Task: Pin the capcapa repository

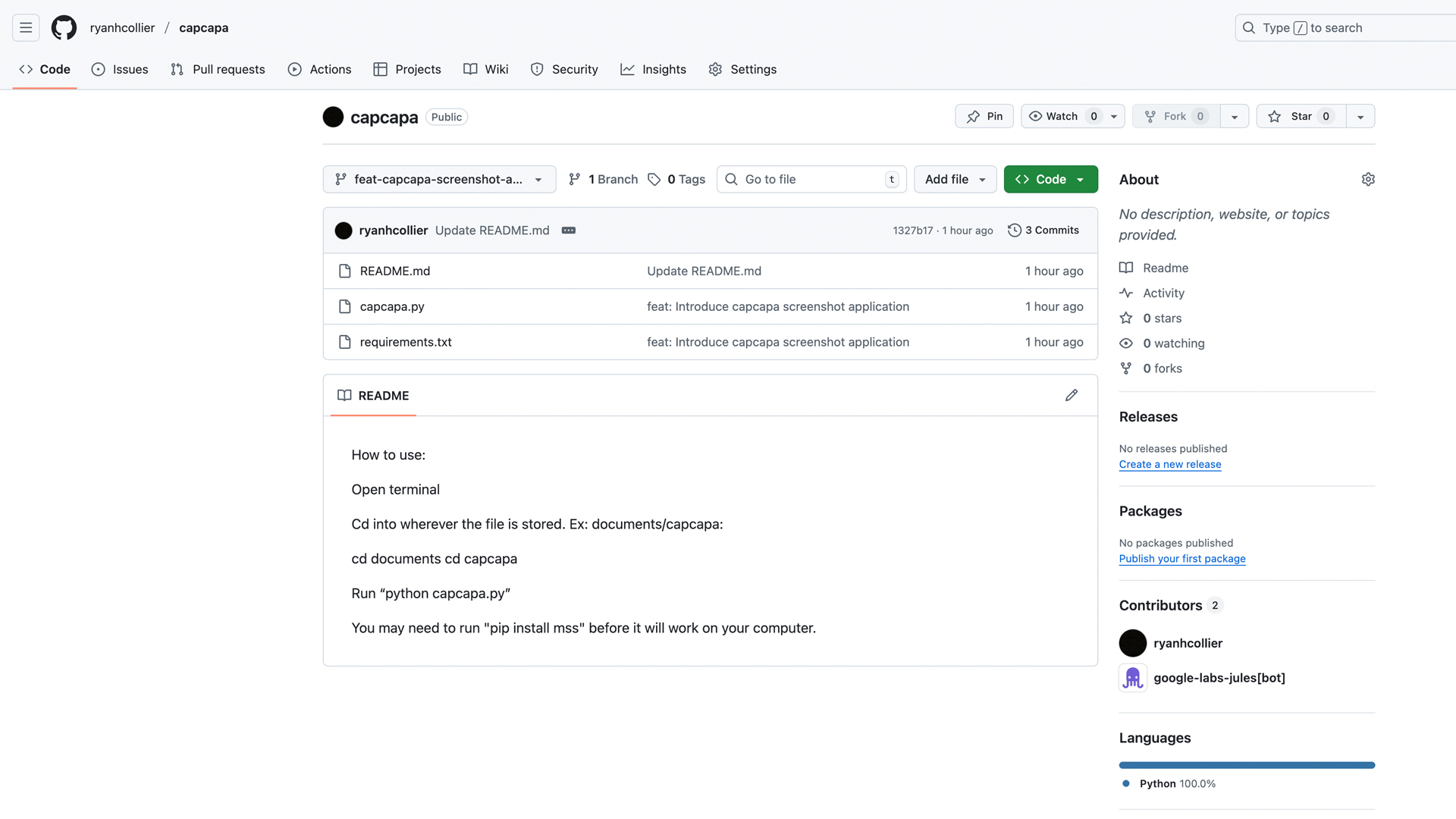Action: coord(984,117)
